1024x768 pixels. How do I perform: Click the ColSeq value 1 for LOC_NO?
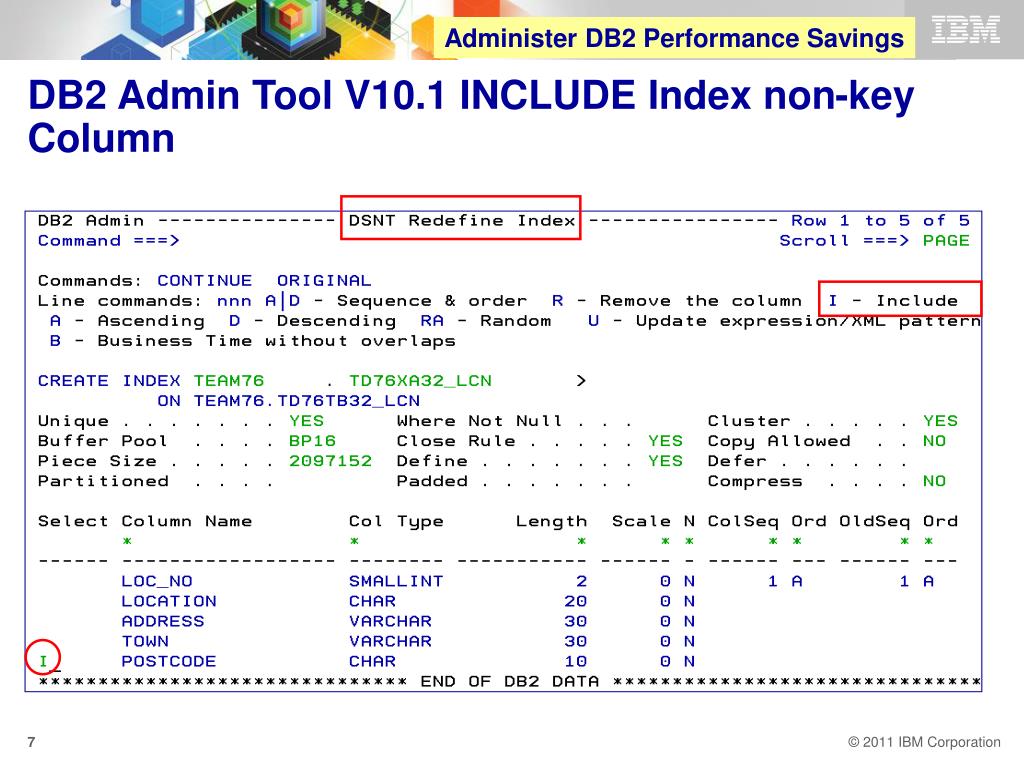click(773, 581)
